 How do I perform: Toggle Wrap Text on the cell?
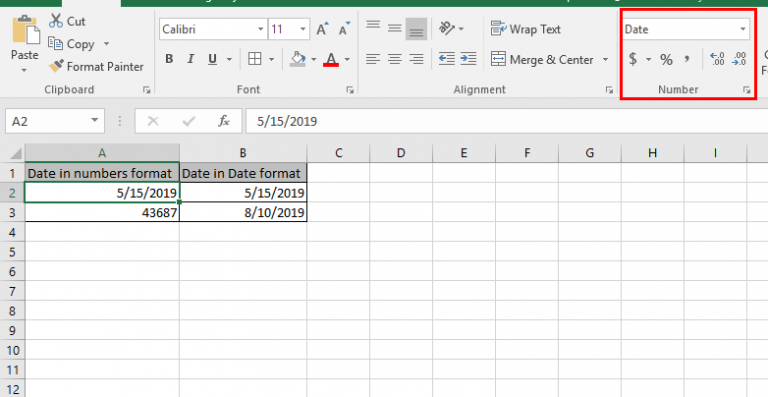(x=526, y=29)
